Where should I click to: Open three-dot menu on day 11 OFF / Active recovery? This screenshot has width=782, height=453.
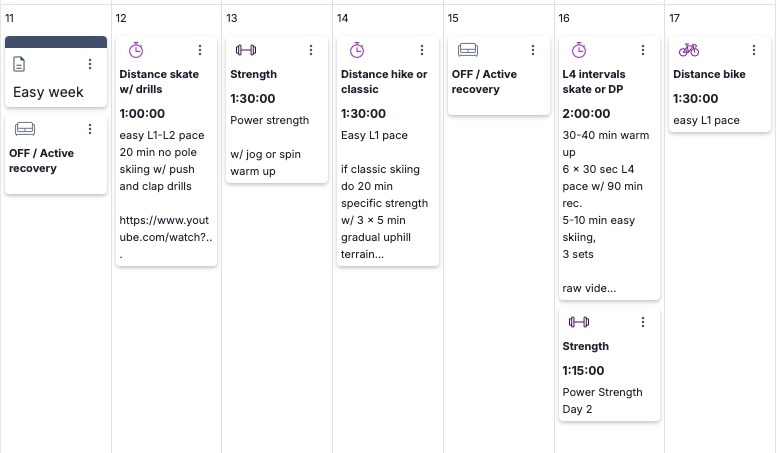(90, 129)
